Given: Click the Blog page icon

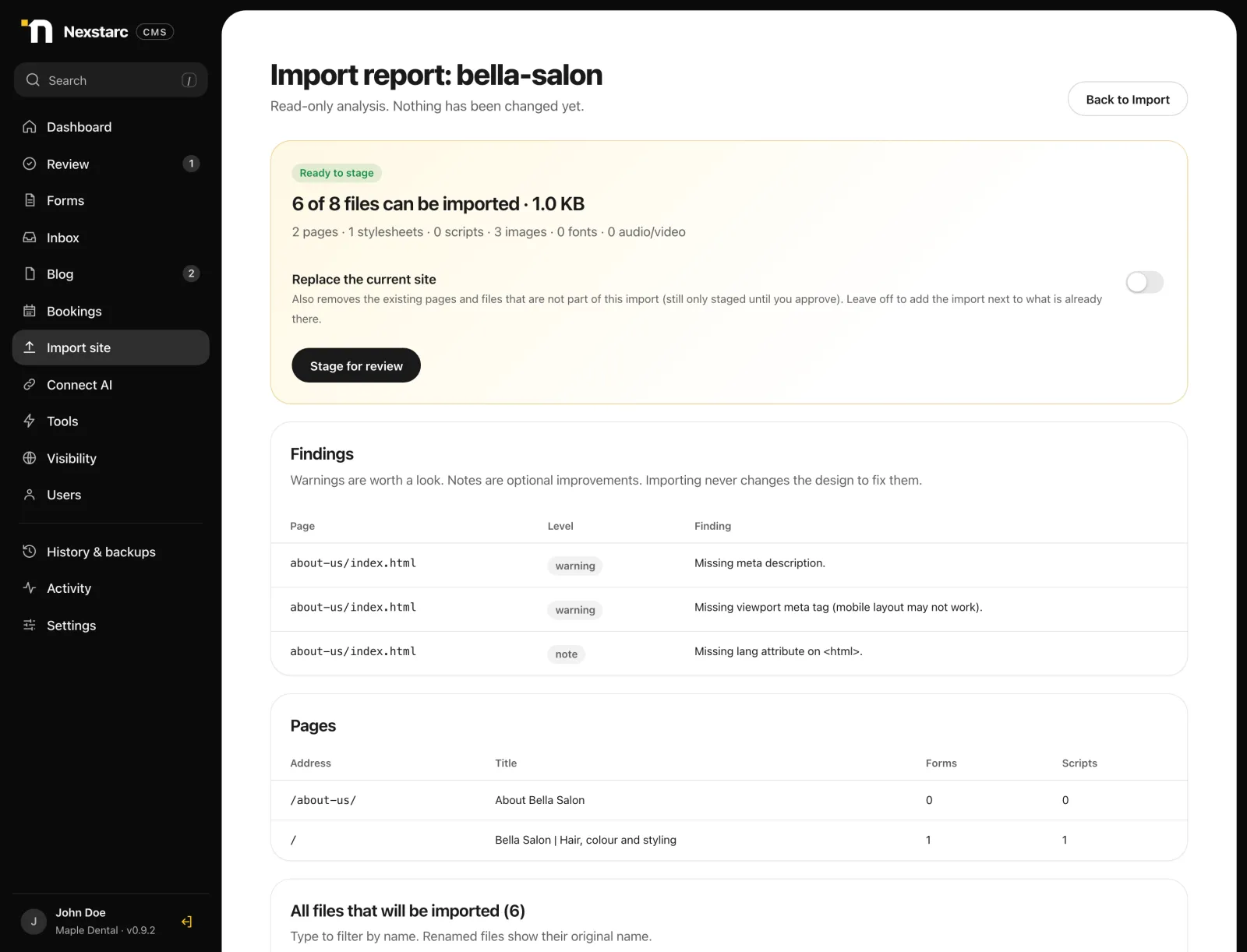Looking at the screenshot, I should (30, 273).
